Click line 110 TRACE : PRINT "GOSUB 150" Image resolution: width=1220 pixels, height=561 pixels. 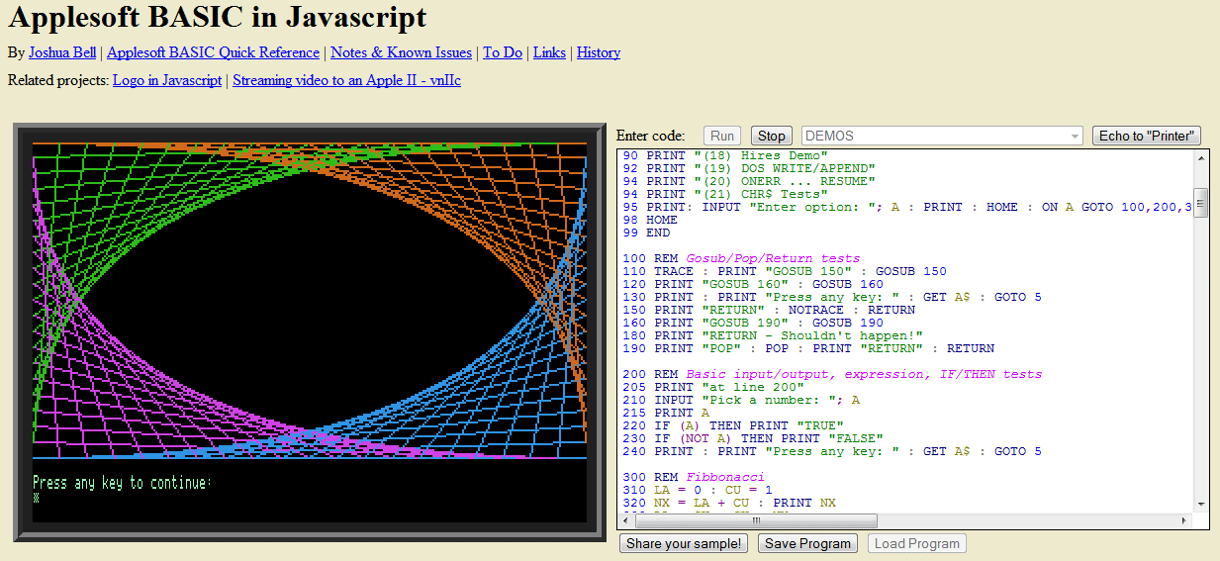click(785, 271)
